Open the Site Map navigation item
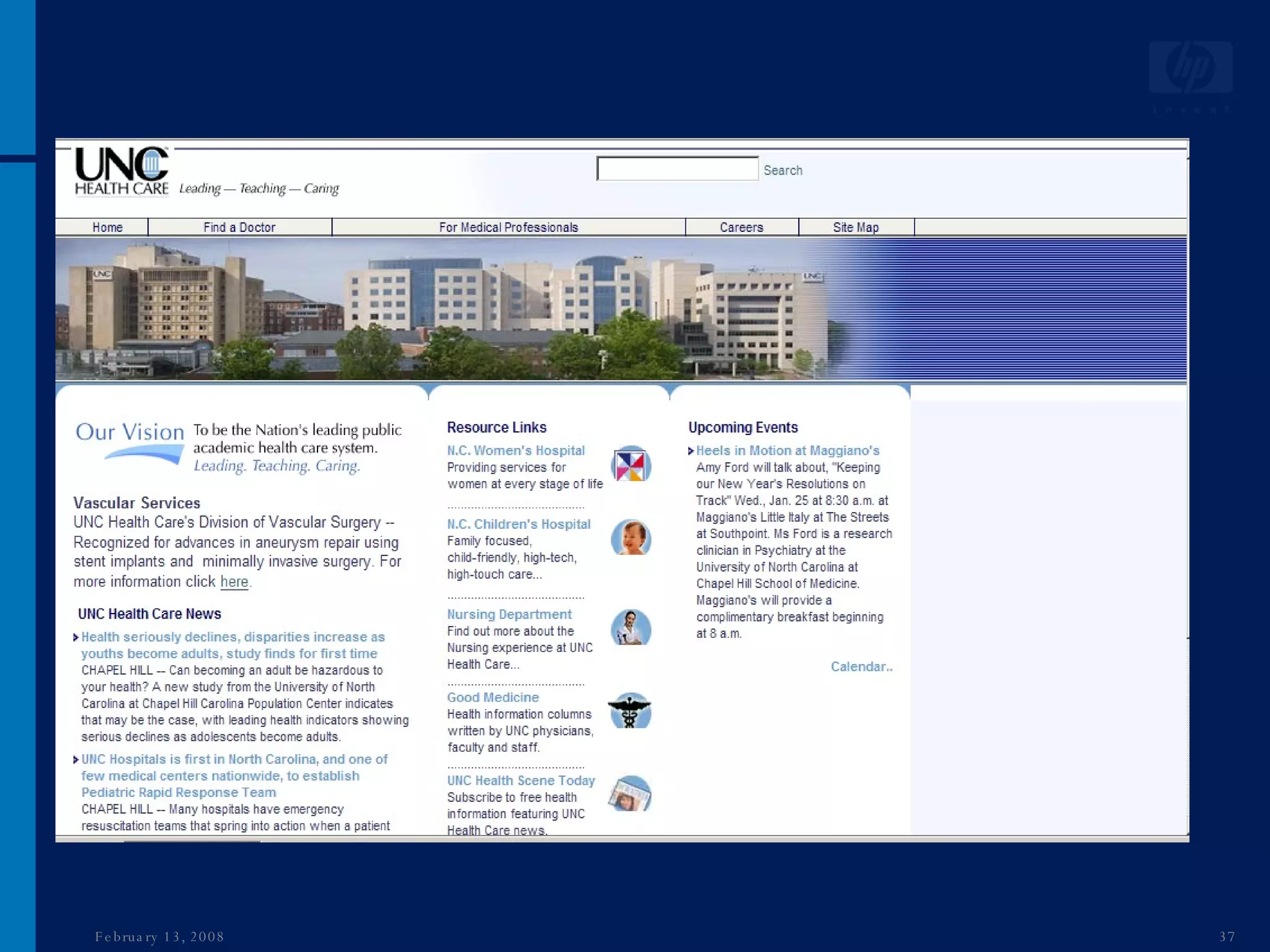The height and width of the screenshot is (952, 1270). (856, 227)
